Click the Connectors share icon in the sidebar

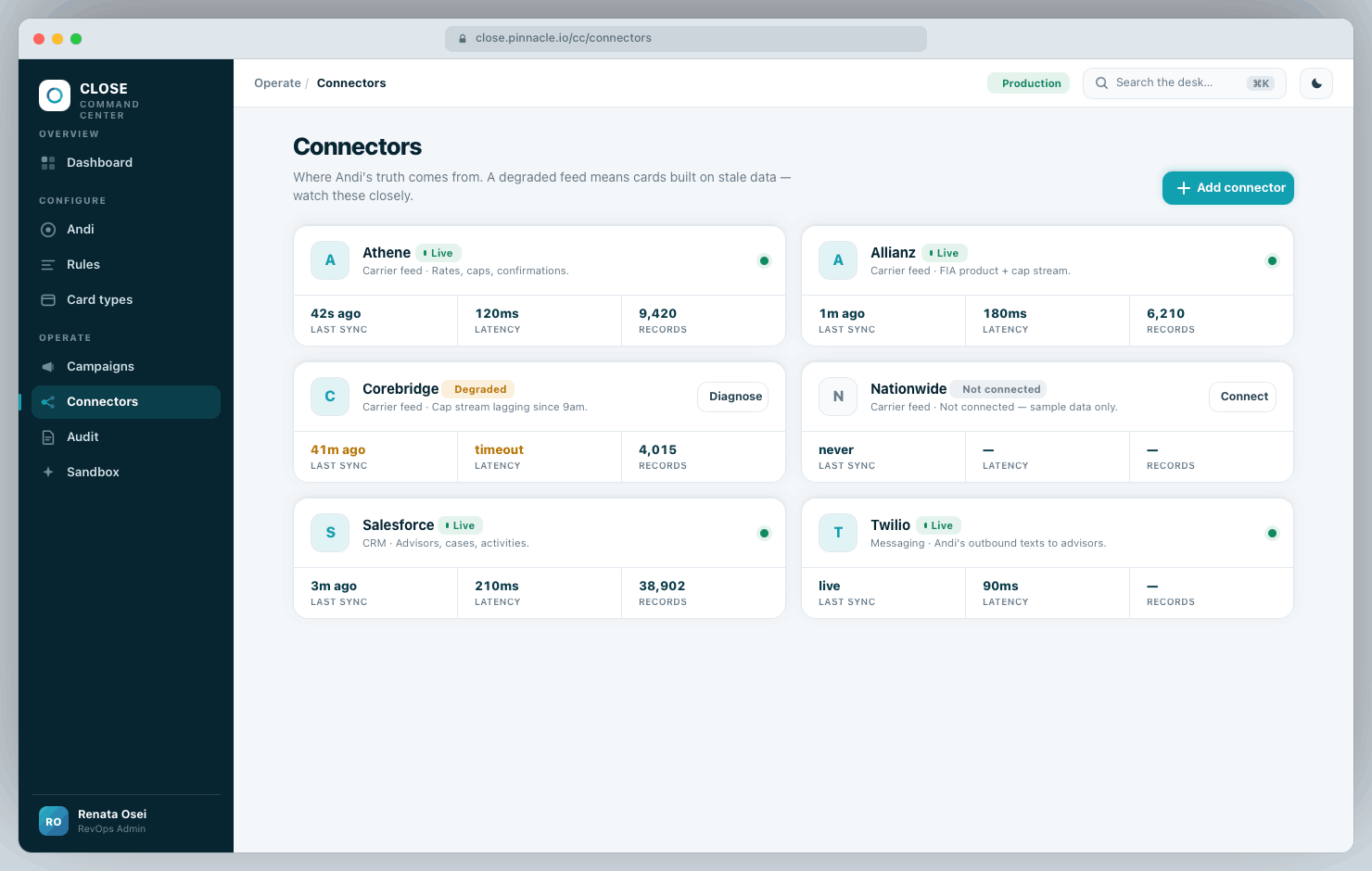48,402
